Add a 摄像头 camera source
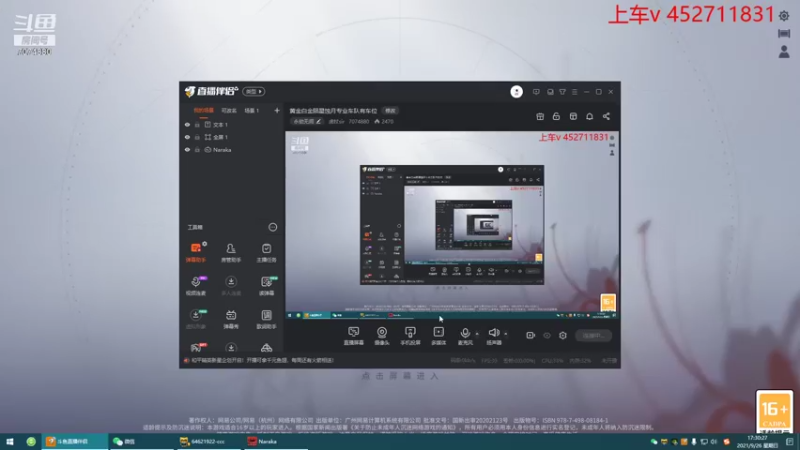This screenshot has width=800, height=450. click(x=382, y=336)
